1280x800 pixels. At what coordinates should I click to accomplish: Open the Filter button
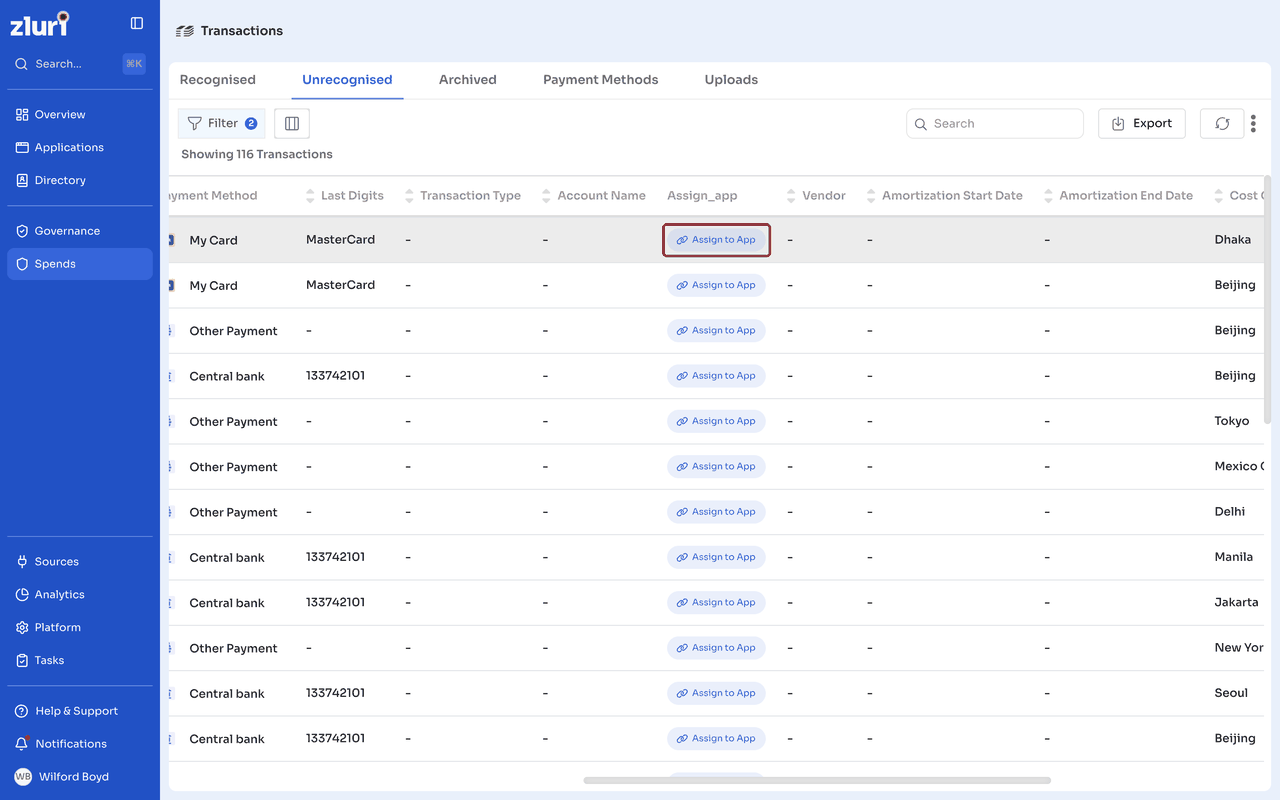(222, 124)
